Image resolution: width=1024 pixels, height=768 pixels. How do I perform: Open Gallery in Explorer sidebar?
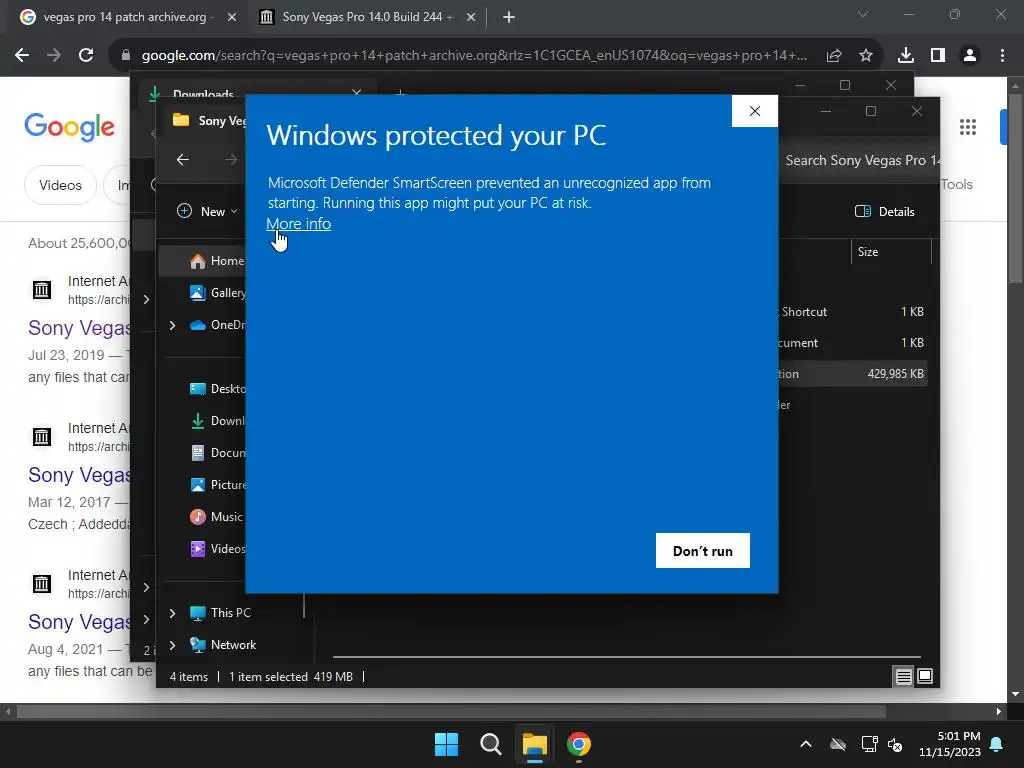(x=217, y=293)
